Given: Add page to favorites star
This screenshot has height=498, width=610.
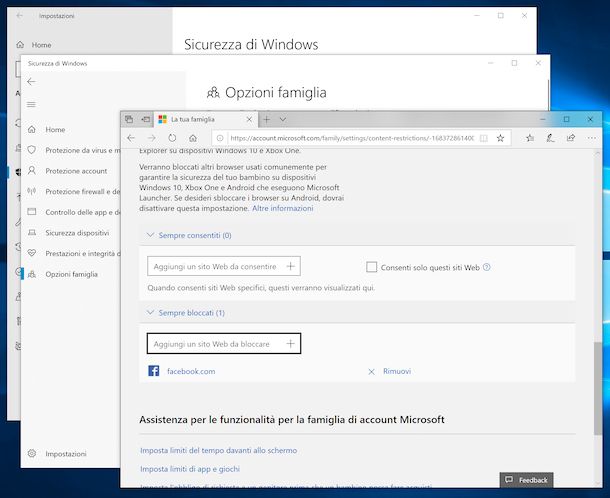Looking at the screenshot, I should tap(501, 138).
